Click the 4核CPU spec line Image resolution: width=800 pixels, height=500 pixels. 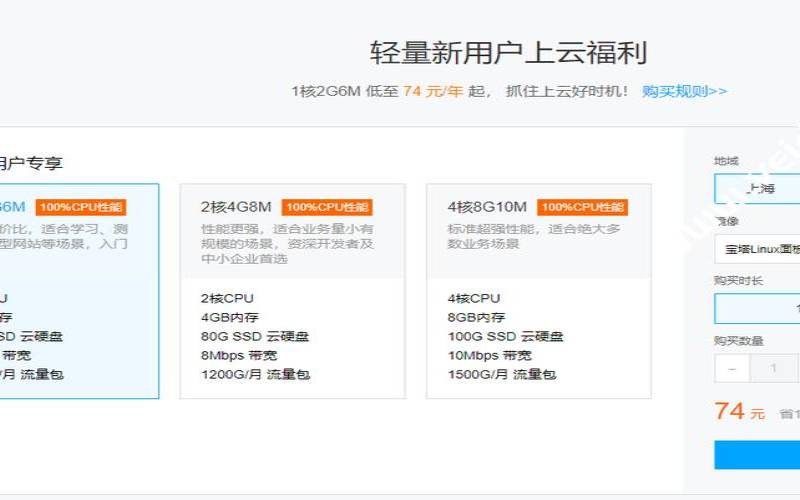(473, 298)
